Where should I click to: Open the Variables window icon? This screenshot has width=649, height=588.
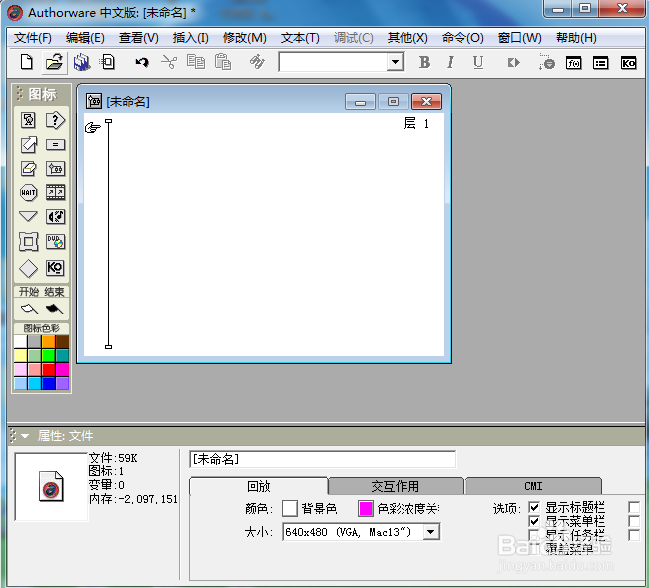pos(601,63)
